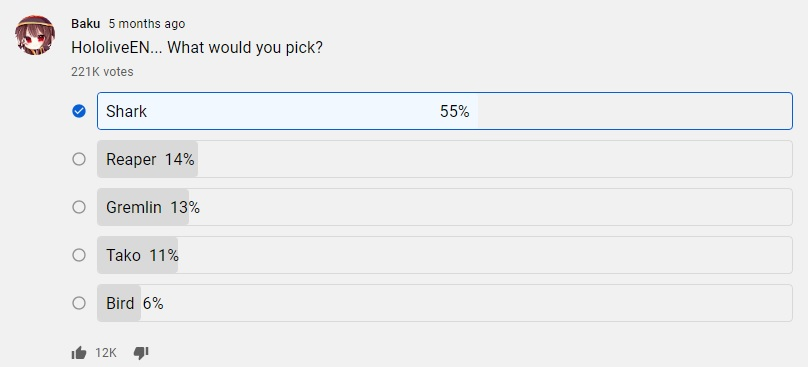The height and width of the screenshot is (367, 808).
Task: Click the Tako 11% poll bar
Action: pyautogui.click(x=445, y=255)
